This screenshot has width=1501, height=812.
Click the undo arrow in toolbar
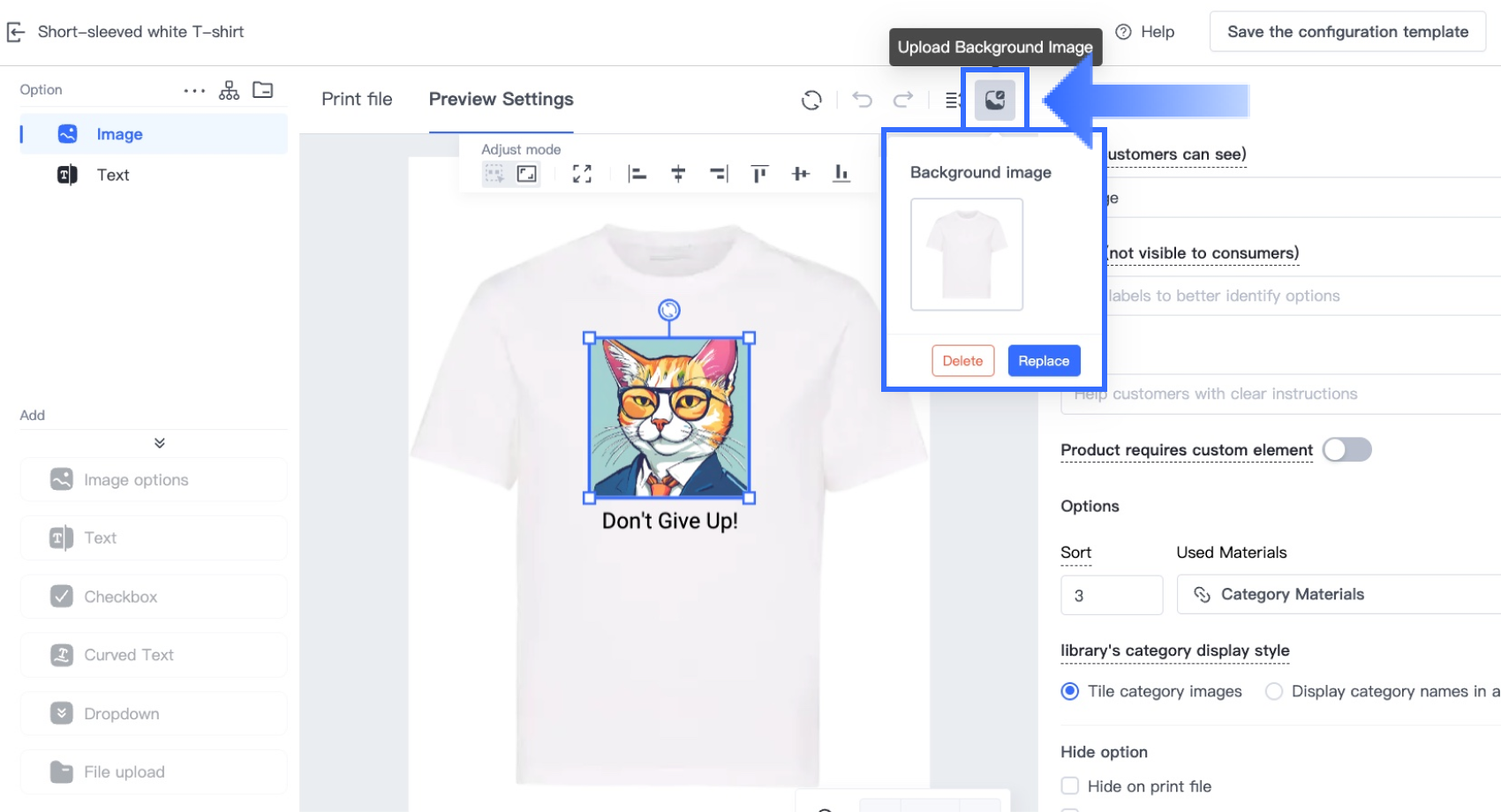click(862, 100)
